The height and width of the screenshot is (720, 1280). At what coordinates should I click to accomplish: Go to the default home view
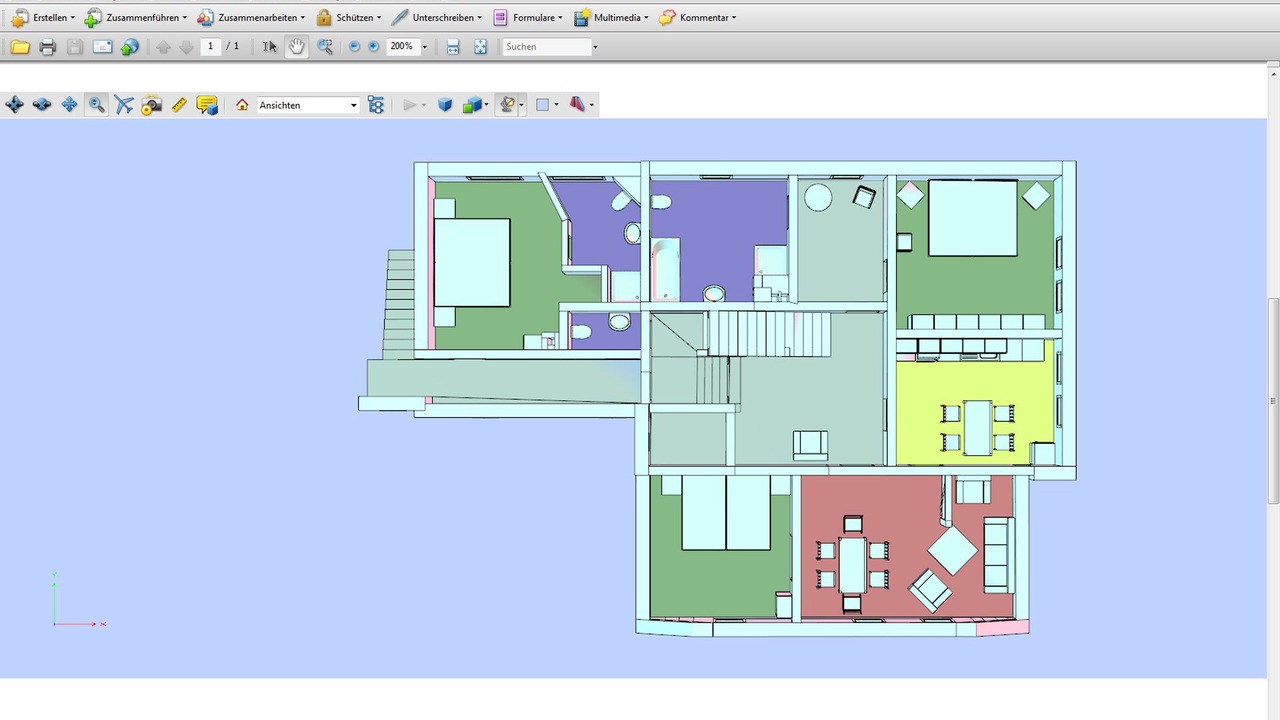[x=242, y=105]
